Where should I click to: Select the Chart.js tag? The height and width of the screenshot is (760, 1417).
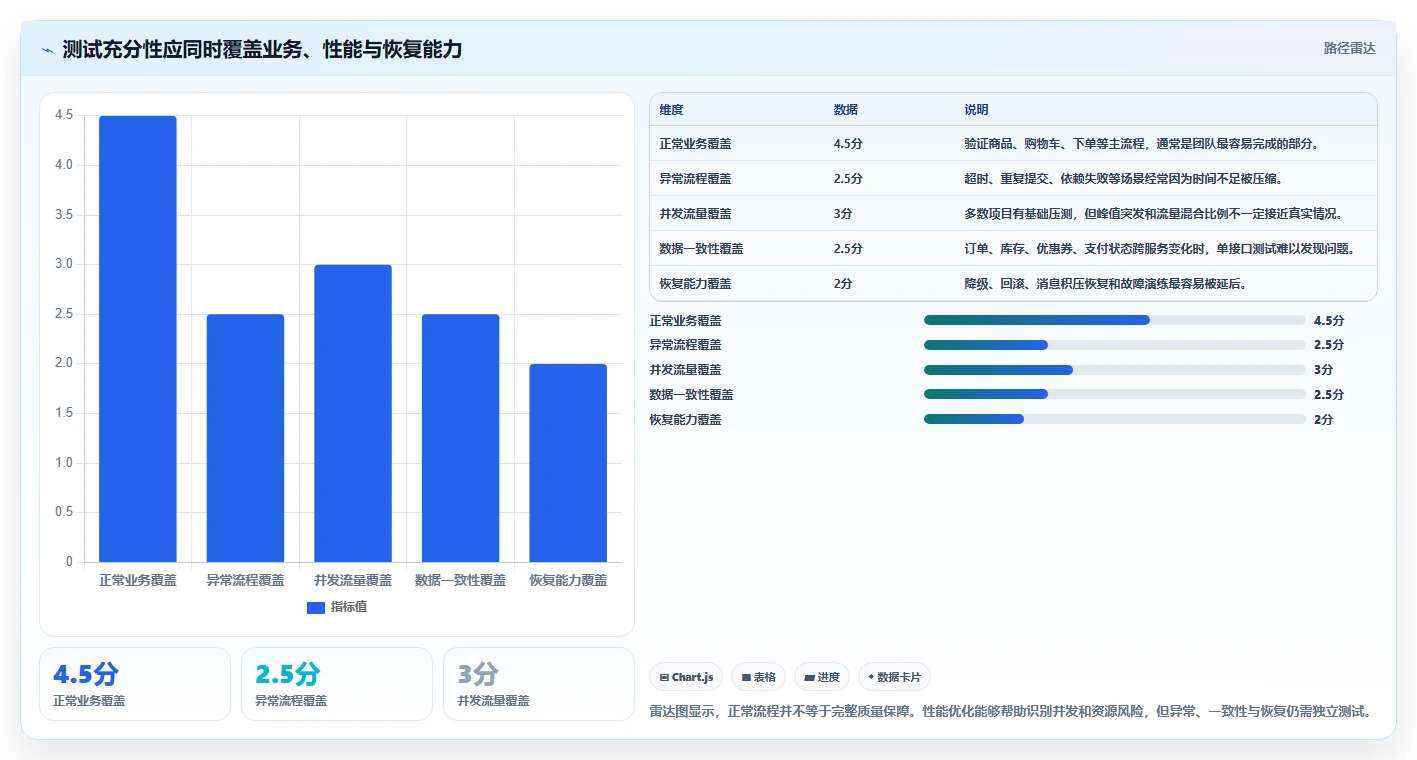coord(686,677)
